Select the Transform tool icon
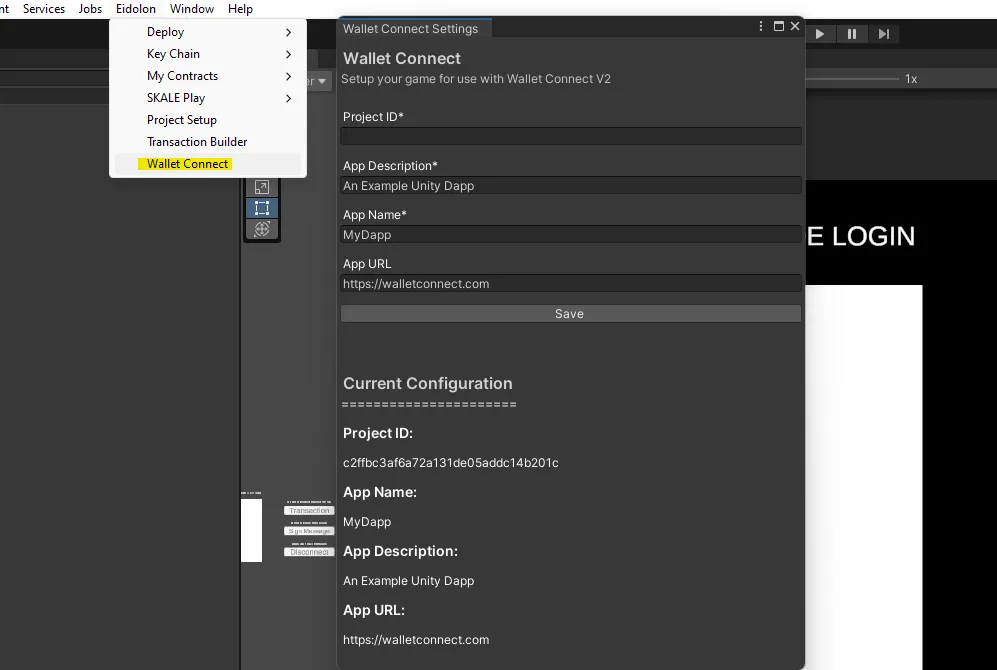Screen dimensions: 997x670 click(262, 229)
